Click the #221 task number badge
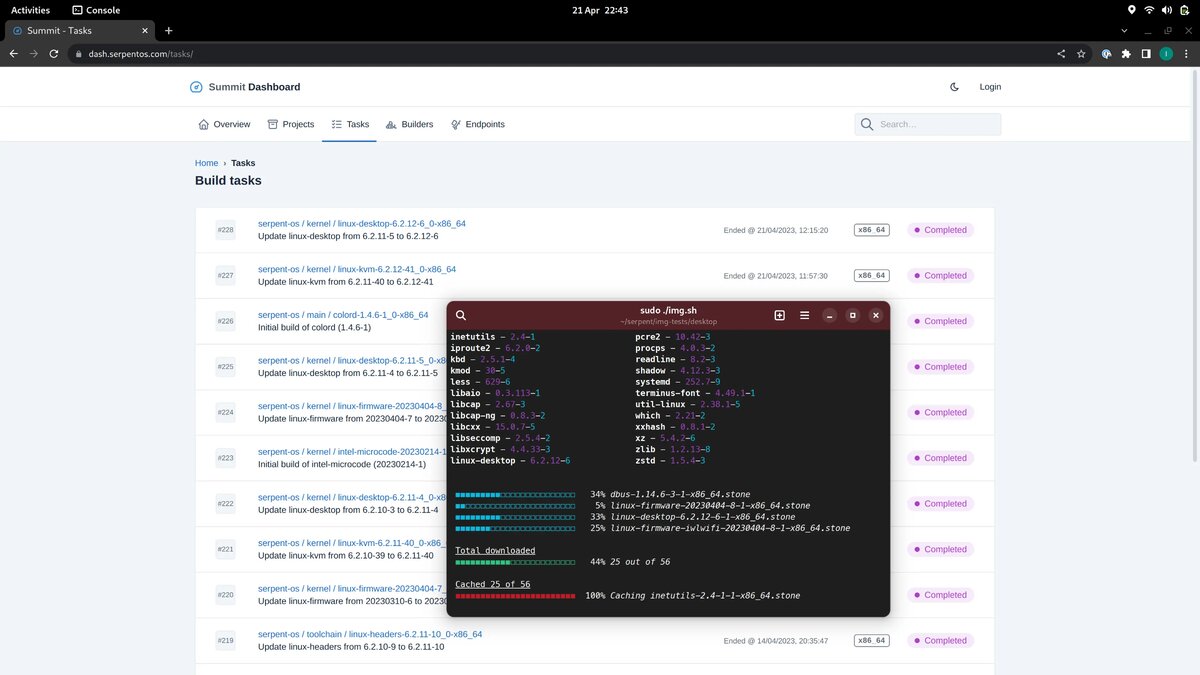The height and width of the screenshot is (675, 1200). (225, 549)
